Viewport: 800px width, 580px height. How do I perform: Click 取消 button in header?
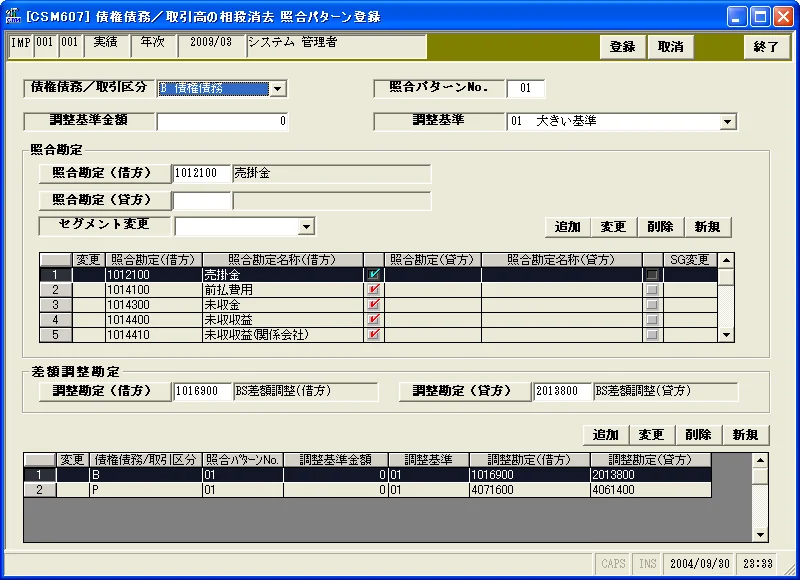coord(670,47)
